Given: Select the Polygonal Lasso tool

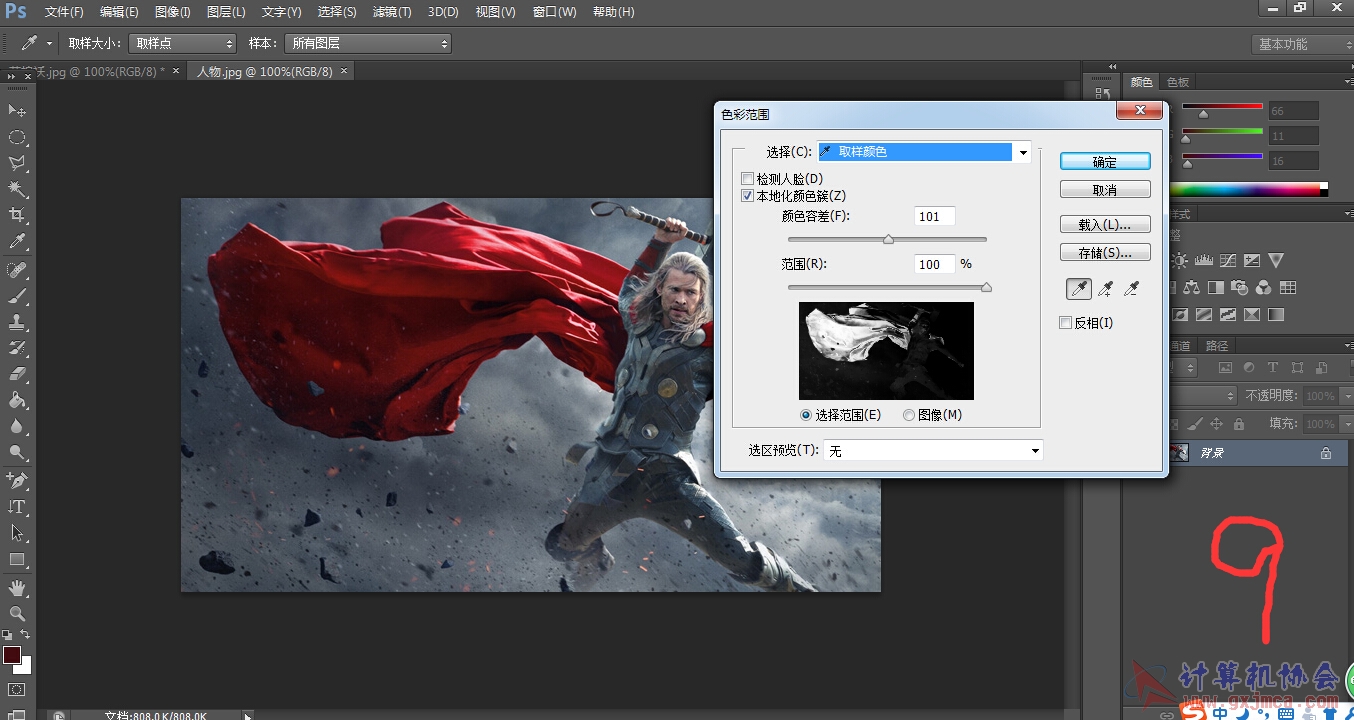Looking at the screenshot, I should pos(17,163).
